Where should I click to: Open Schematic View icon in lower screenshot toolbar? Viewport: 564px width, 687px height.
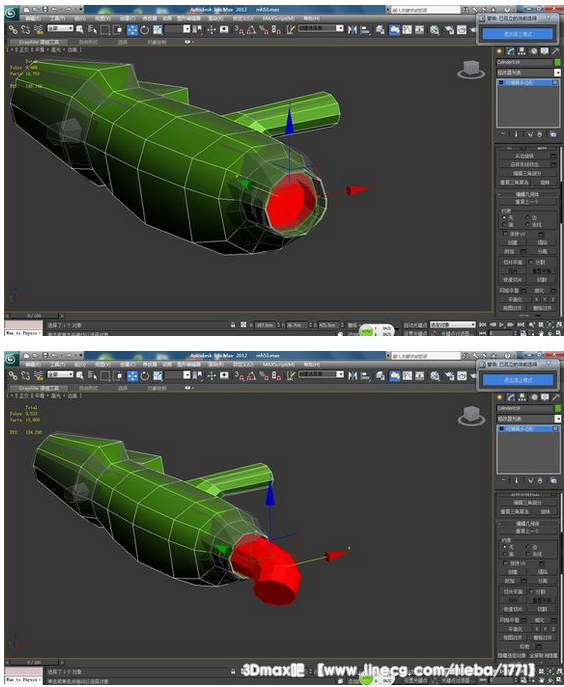420,375
